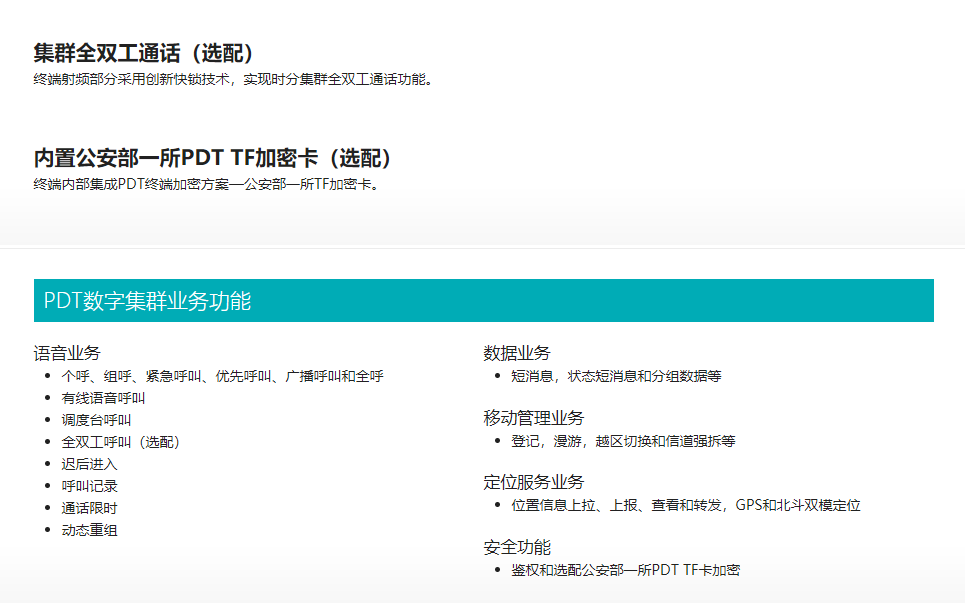Viewport: 965px width, 605px height.
Task: Click the teal PDT数字集群业务功能 banner
Action: coord(483,301)
